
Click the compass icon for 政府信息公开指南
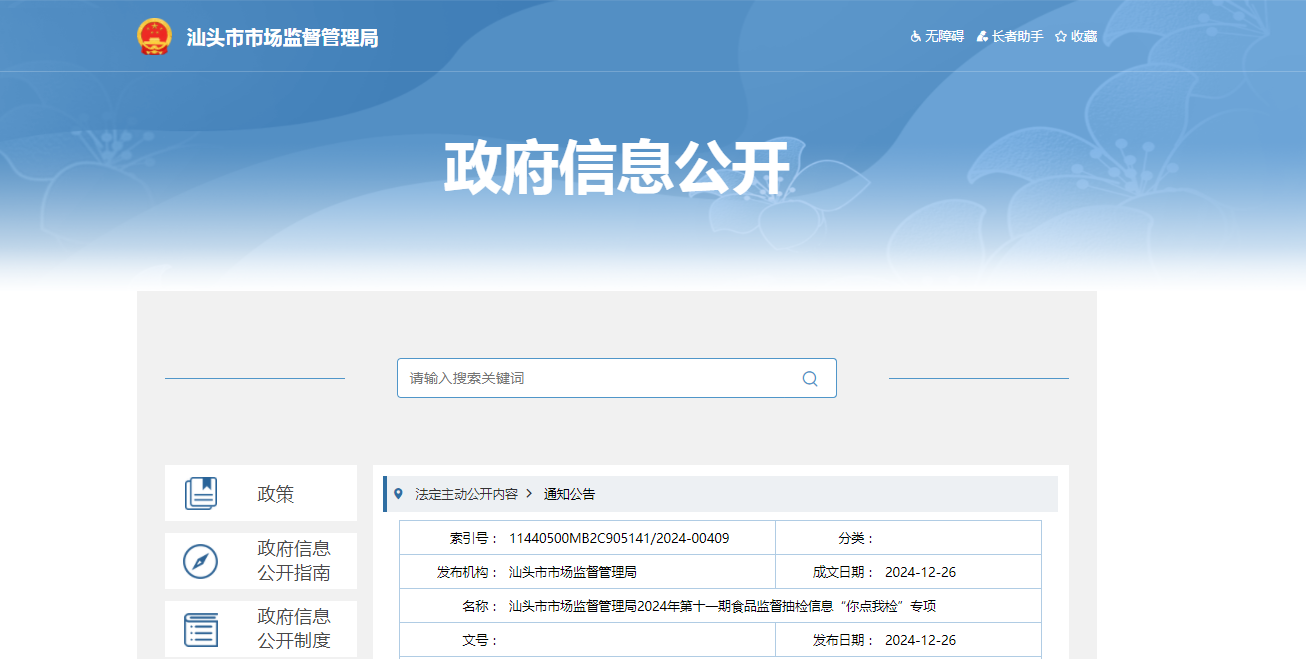pyautogui.click(x=201, y=561)
